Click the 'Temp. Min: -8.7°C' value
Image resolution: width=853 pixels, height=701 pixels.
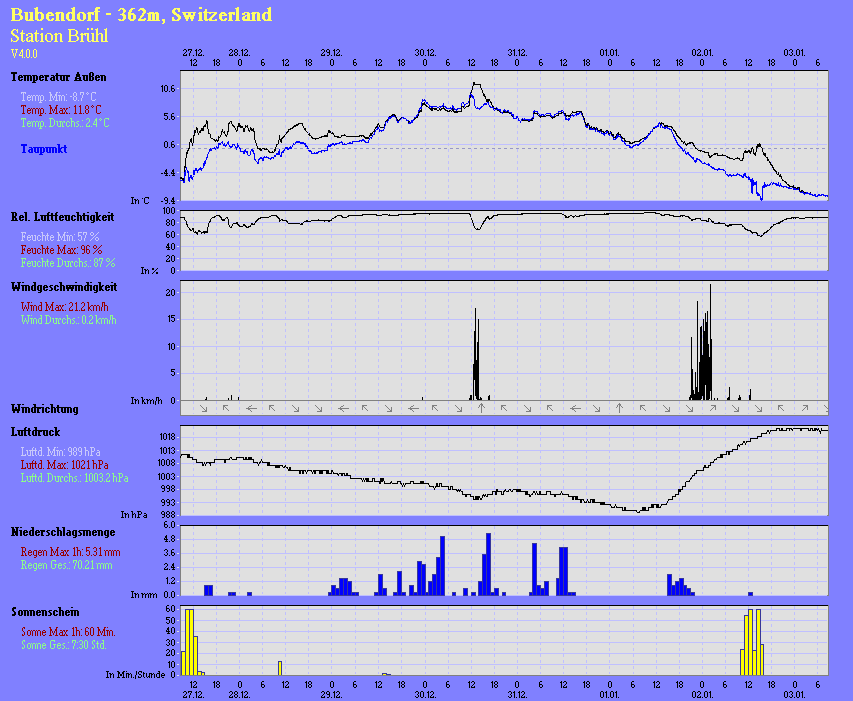[x=58, y=97]
